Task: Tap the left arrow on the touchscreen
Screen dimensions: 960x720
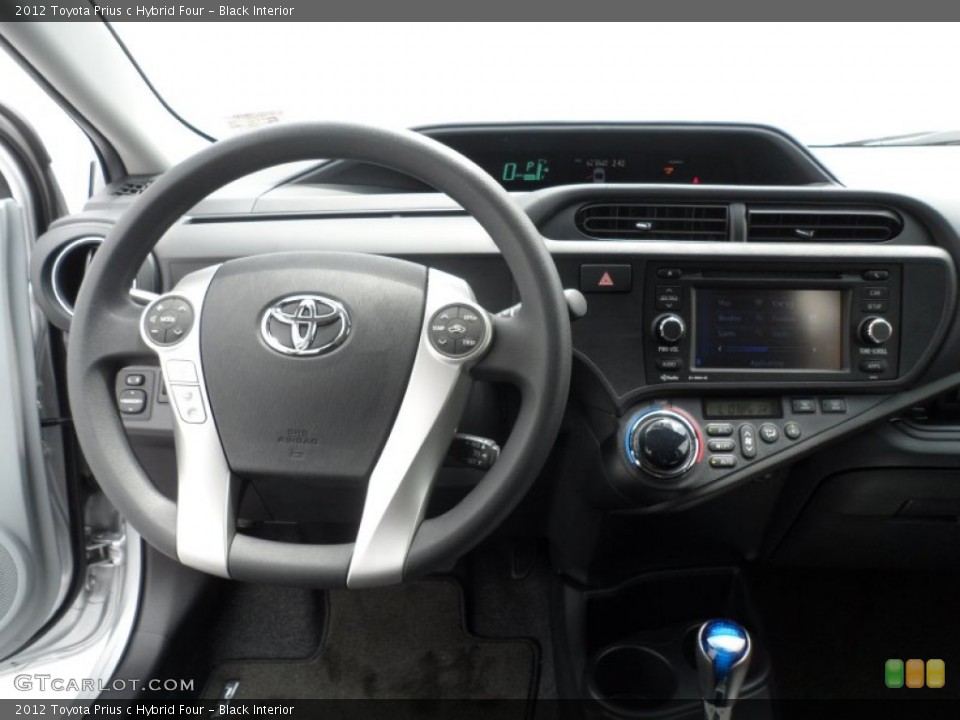Action: [x=719, y=348]
